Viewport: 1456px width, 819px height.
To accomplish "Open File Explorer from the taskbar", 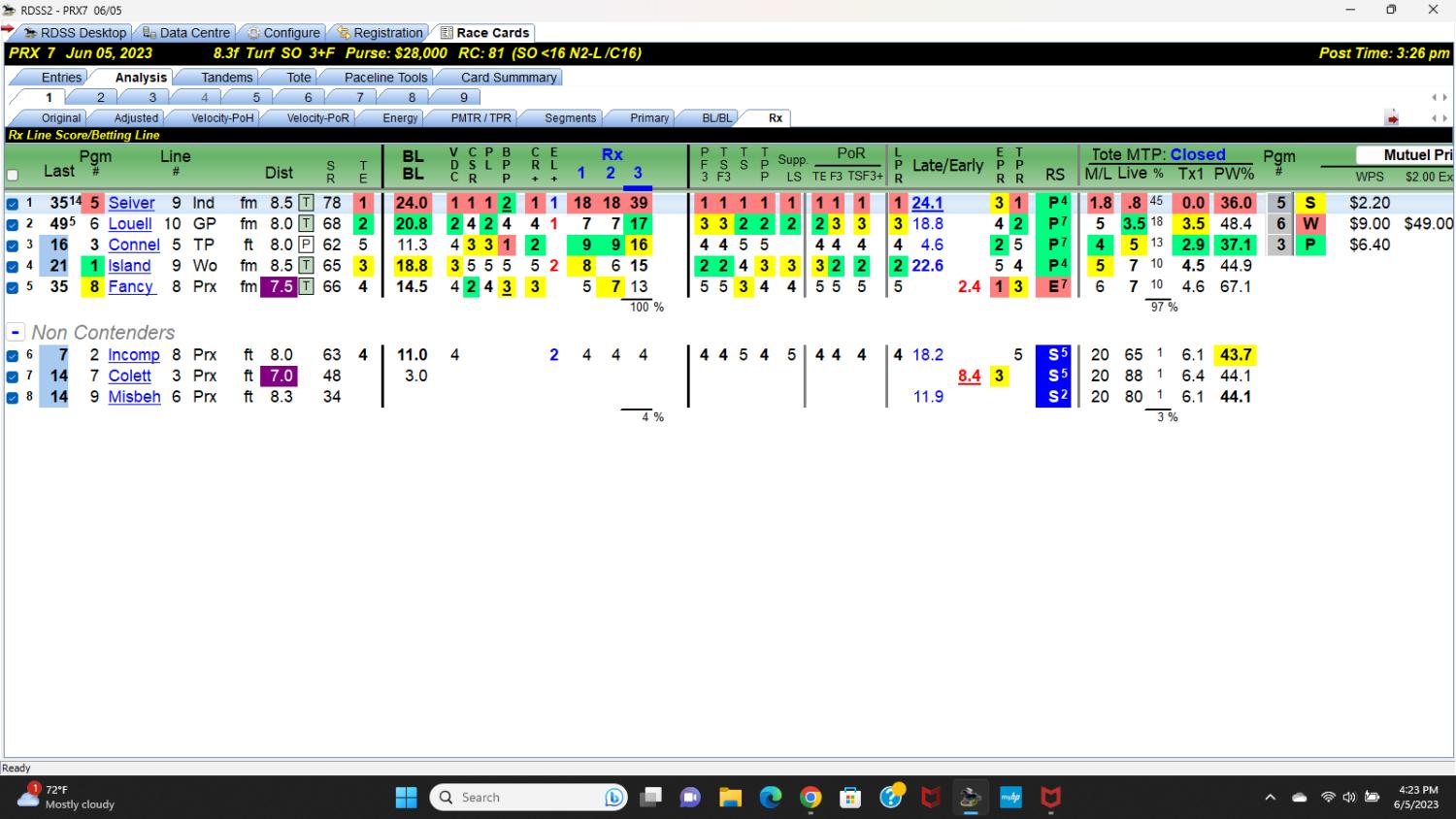I will coord(731,798).
